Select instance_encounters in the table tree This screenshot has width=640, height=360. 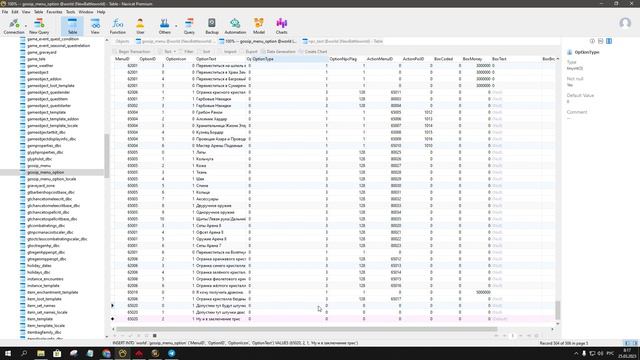pyautogui.click(x=45, y=279)
